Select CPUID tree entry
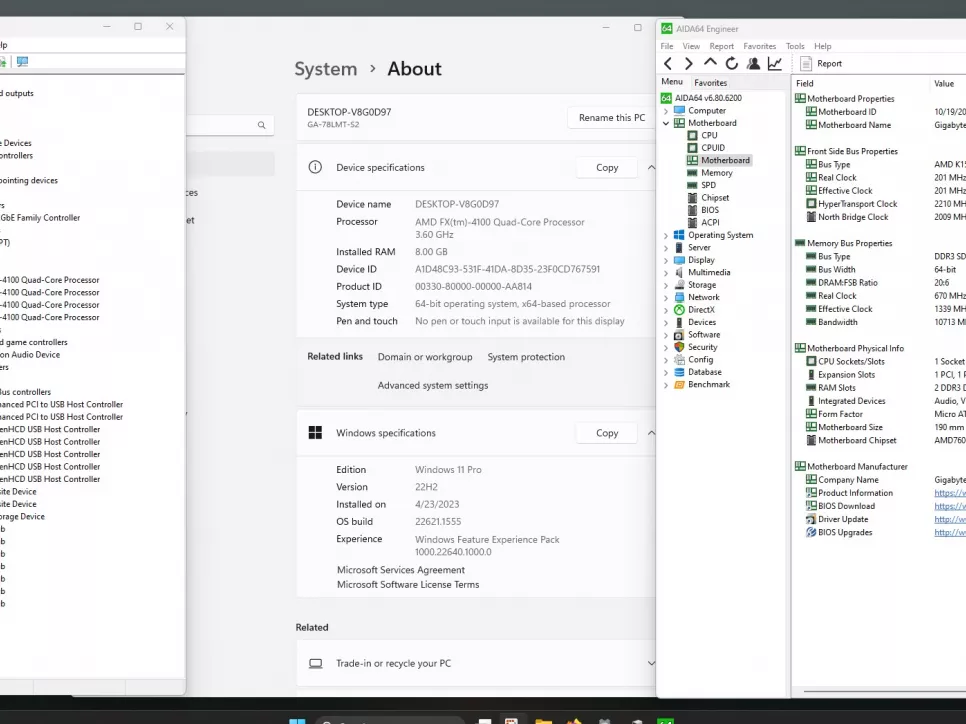 [x=713, y=148]
